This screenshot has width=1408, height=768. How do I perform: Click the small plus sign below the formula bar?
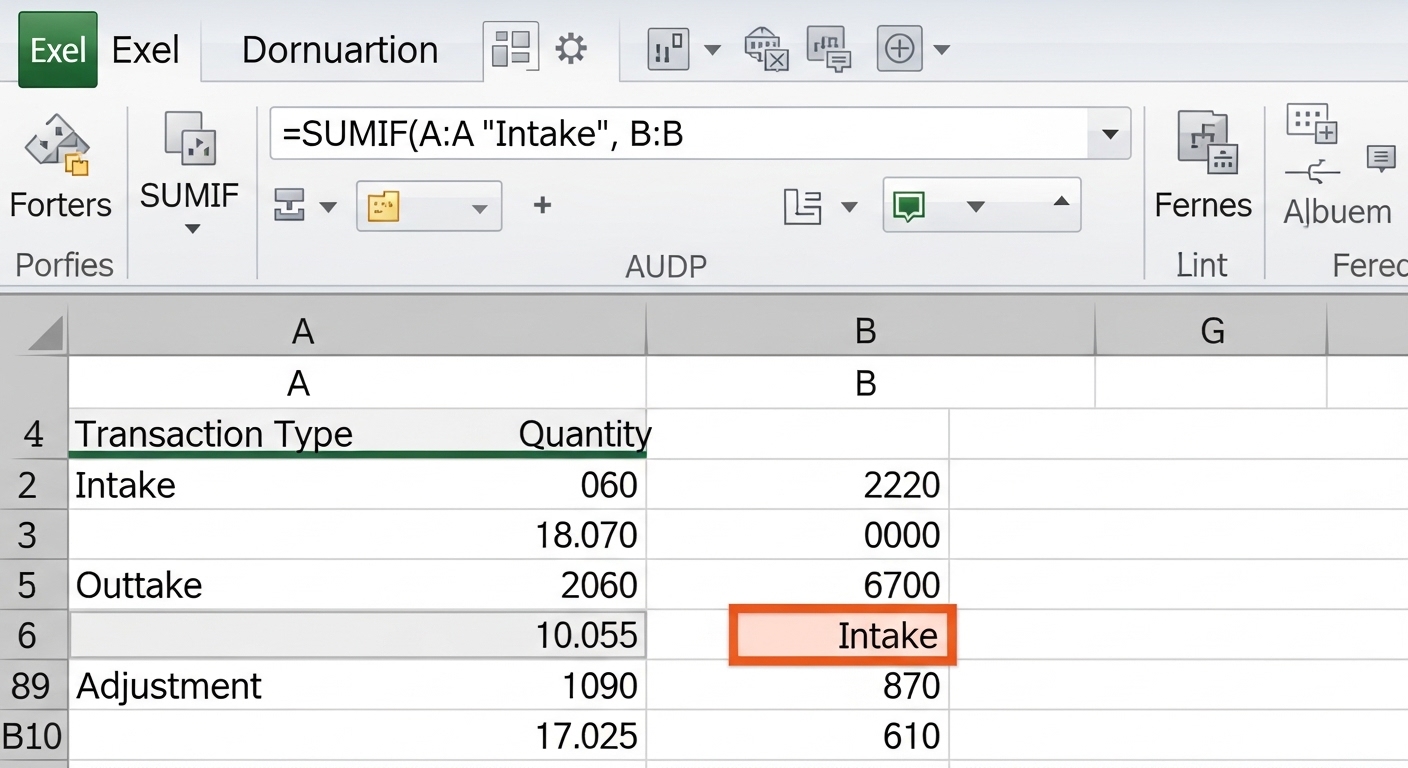coord(542,205)
